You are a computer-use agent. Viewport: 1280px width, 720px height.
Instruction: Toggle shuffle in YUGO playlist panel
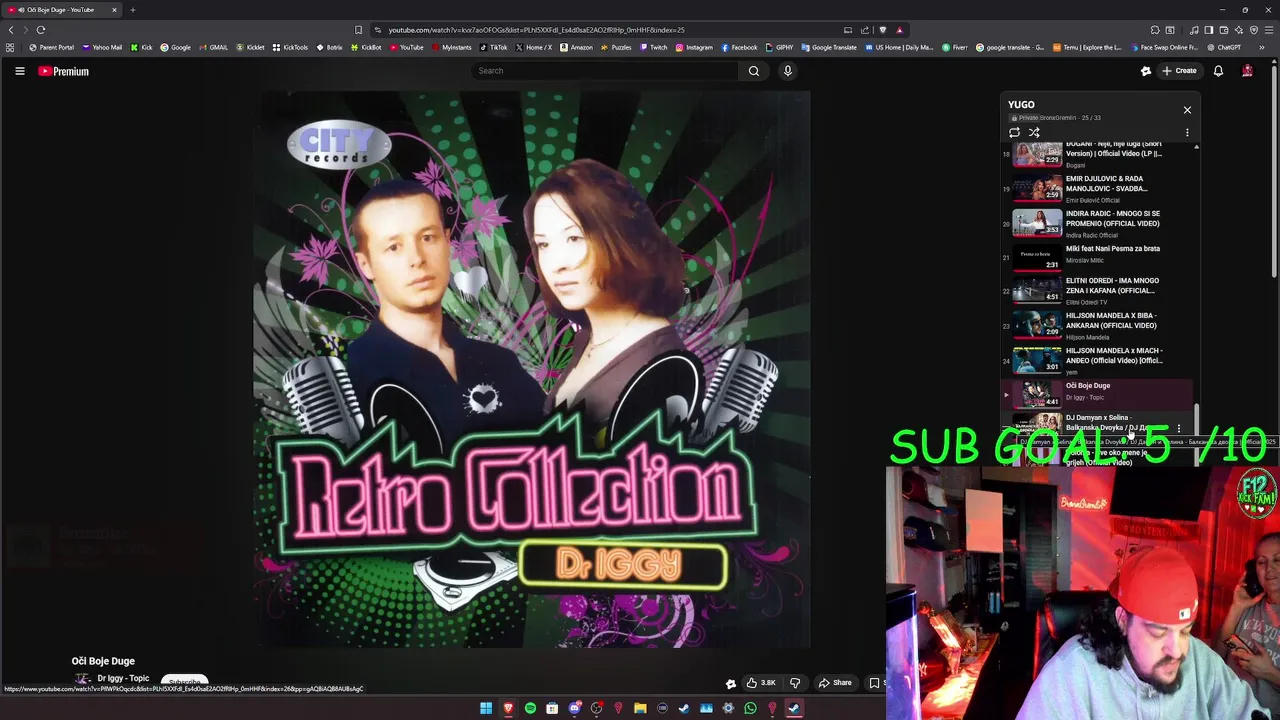1034,132
